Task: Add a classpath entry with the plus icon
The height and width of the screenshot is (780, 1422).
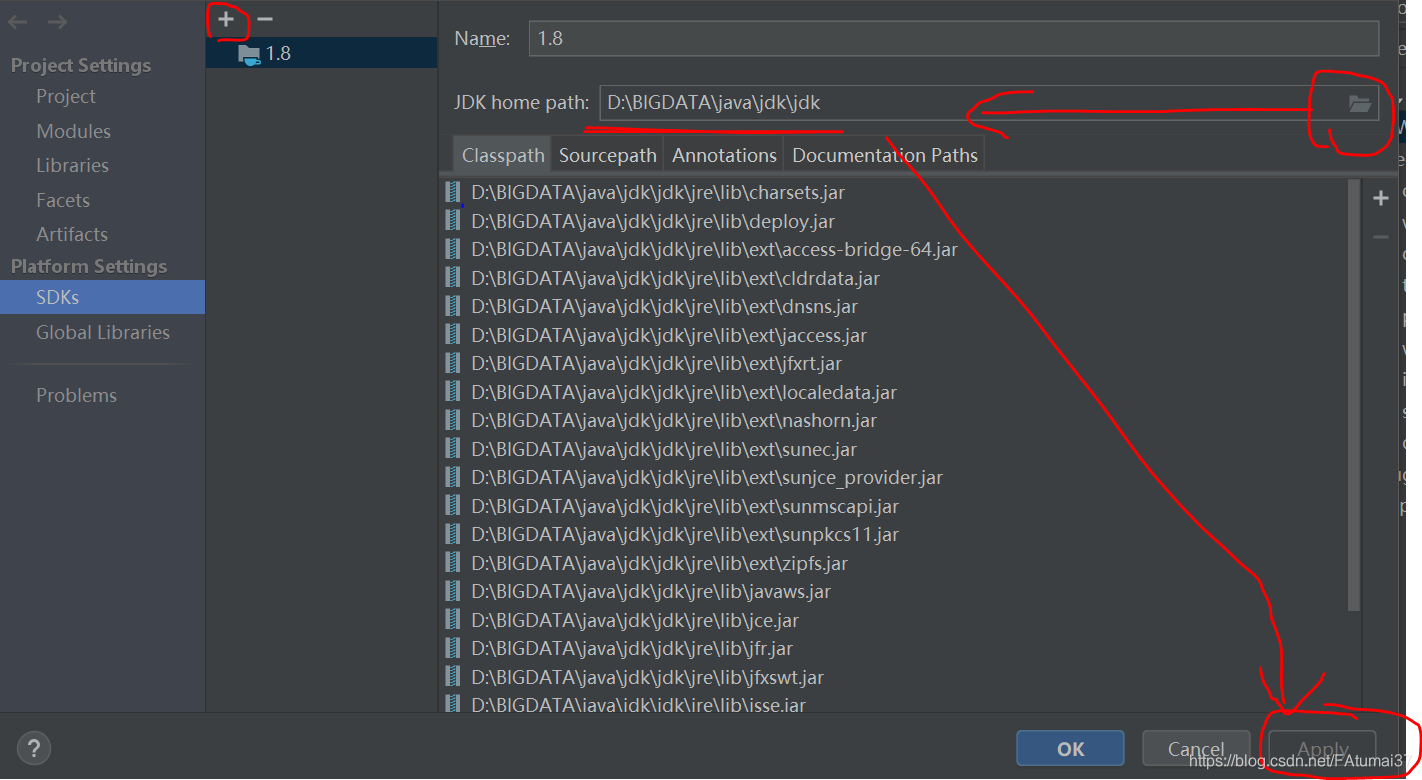Action: (x=1381, y=197)
